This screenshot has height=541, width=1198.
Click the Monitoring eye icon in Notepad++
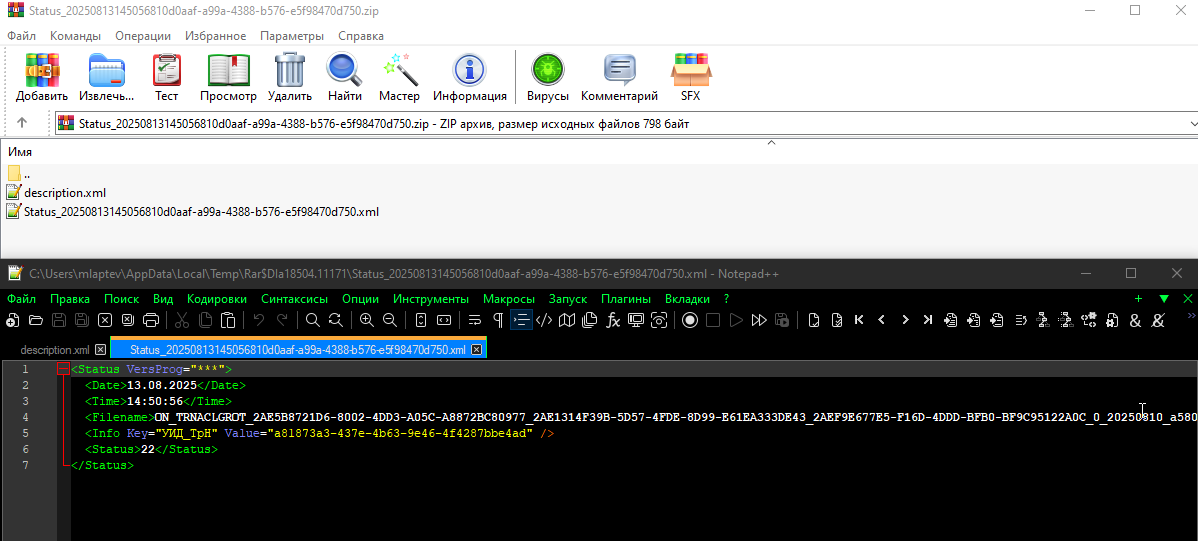tap(659, 320)
